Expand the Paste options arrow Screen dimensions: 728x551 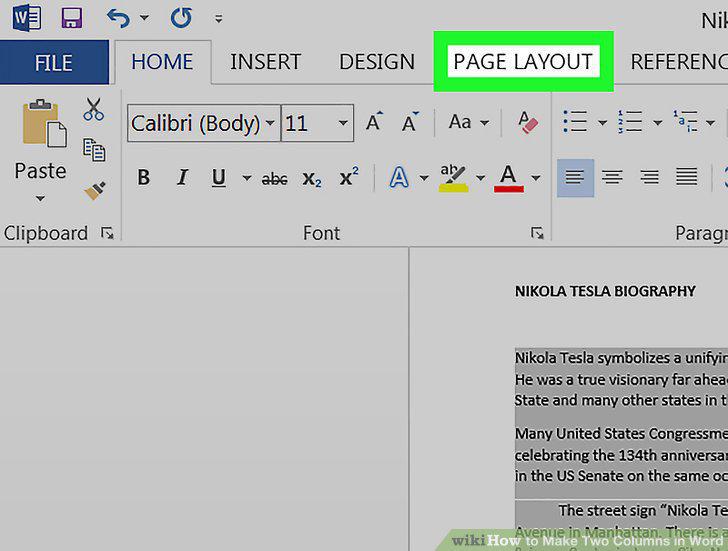(x=40, y=199)
